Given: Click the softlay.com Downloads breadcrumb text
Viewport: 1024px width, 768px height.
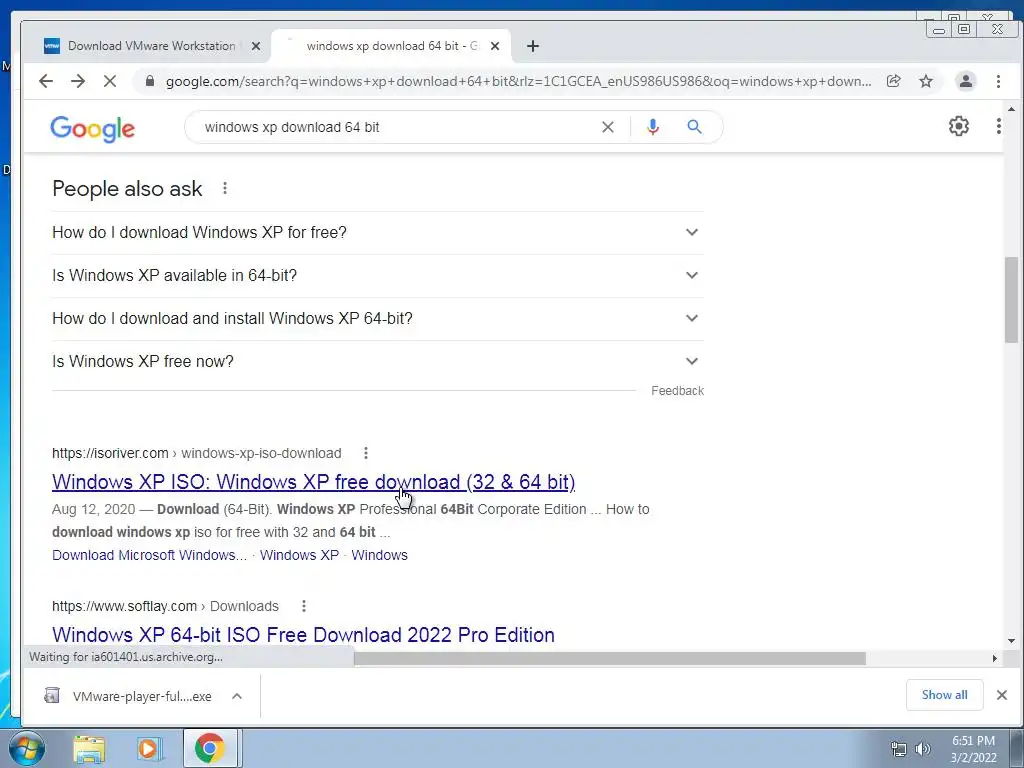Looking at the screenshot, I should [x=165, y=606].
